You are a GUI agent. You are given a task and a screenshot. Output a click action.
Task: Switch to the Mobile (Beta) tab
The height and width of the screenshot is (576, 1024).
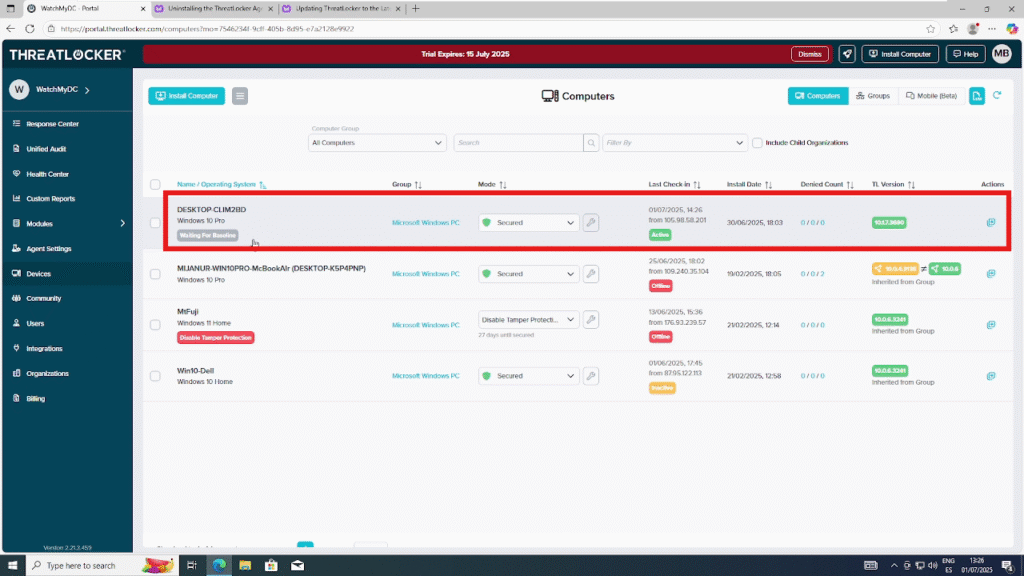click(931, 96)
